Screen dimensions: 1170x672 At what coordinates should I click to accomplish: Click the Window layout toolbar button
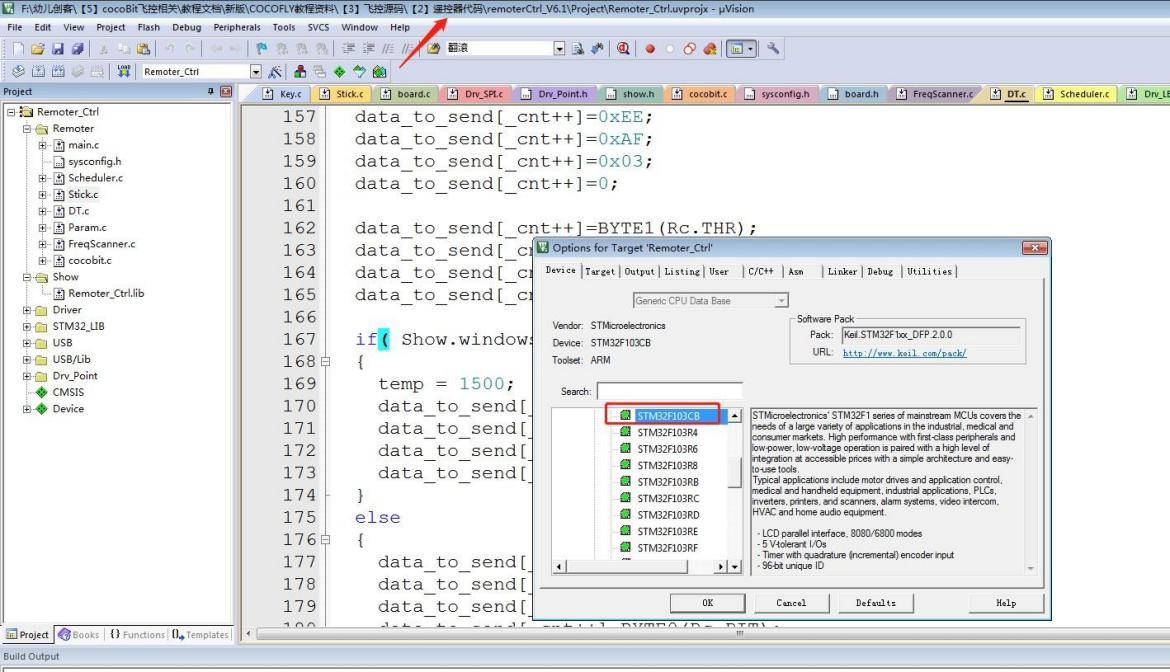coord(741,49)
